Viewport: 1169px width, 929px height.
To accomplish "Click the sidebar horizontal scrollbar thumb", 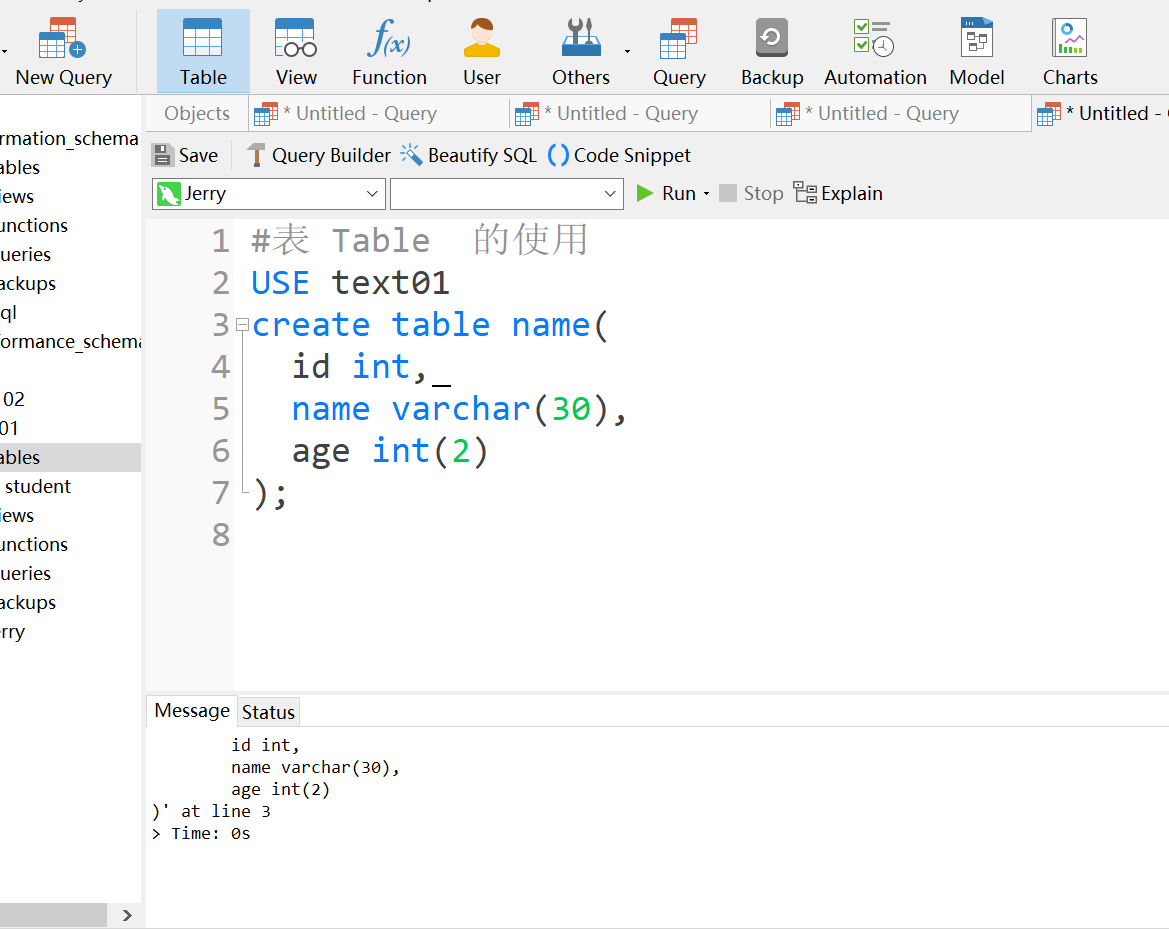I will click(53, 916).
